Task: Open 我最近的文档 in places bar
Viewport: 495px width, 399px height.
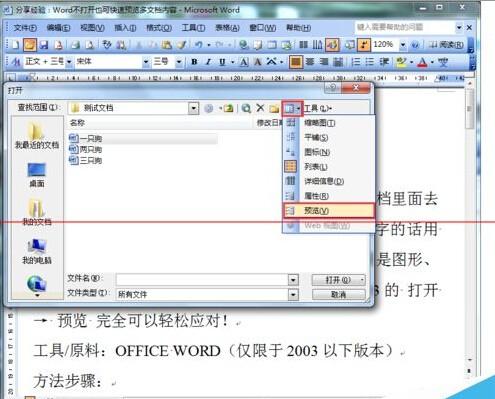Action: click(37, 136)
